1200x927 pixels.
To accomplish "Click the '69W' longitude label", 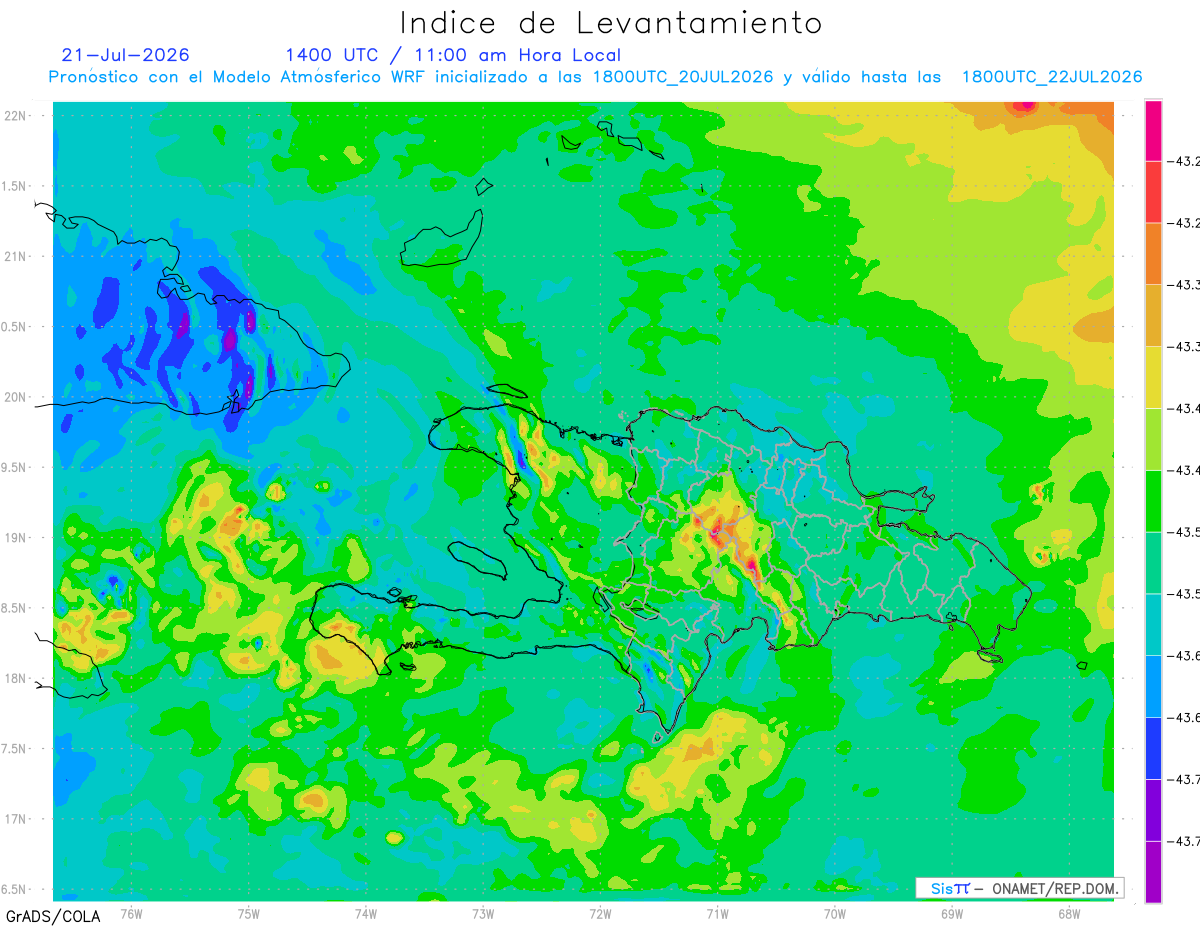I will click(952, 914).
